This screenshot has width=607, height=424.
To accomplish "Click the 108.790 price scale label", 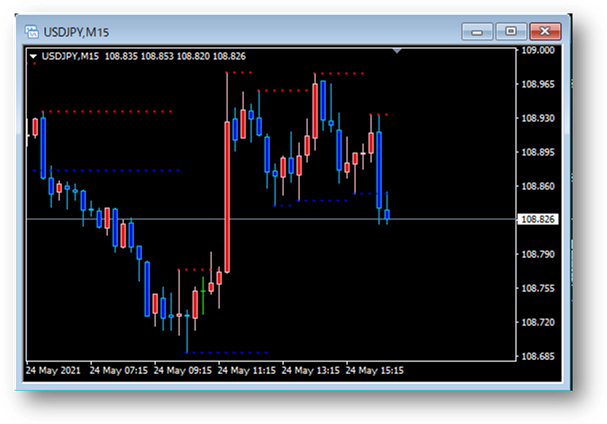I will 538,254.
